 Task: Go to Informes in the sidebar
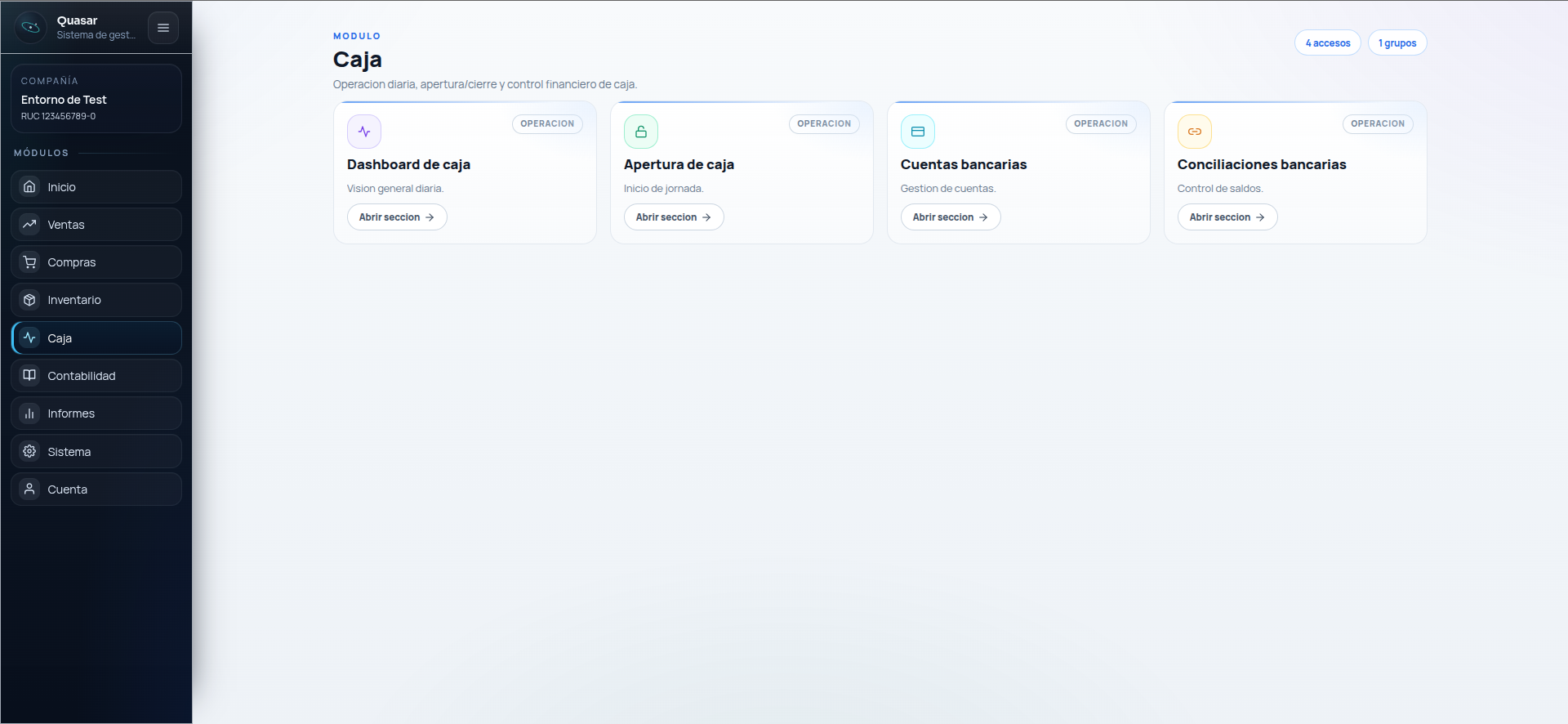point(96,413)
